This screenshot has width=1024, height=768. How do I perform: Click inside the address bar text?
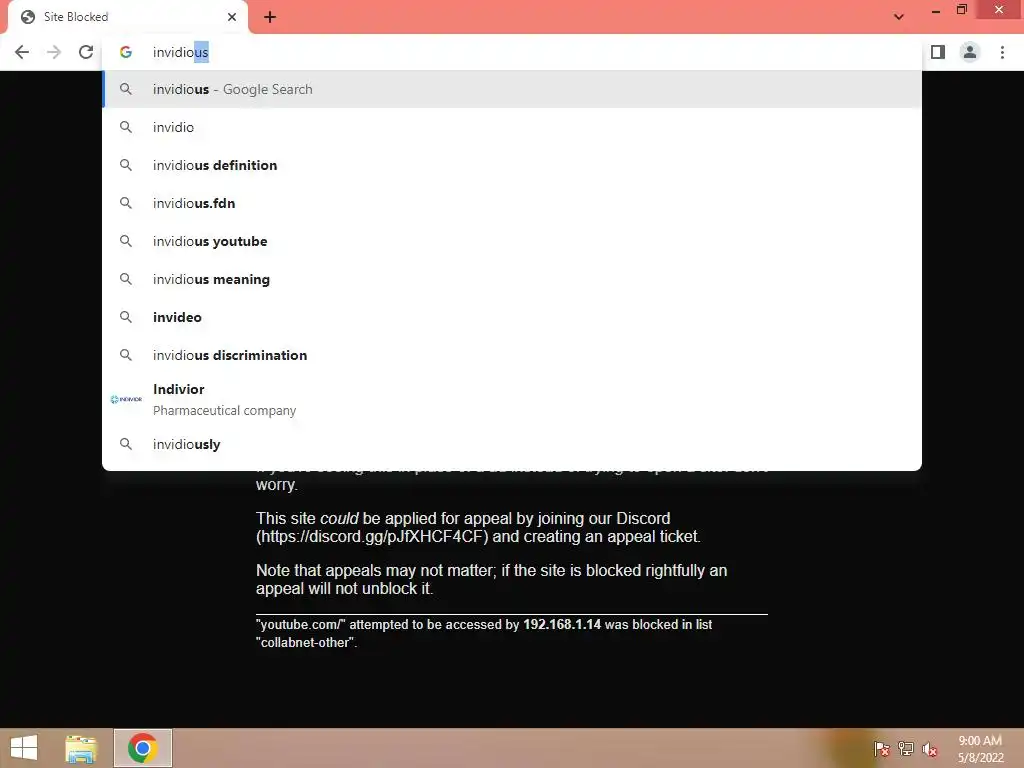click(x=180, y=52)
